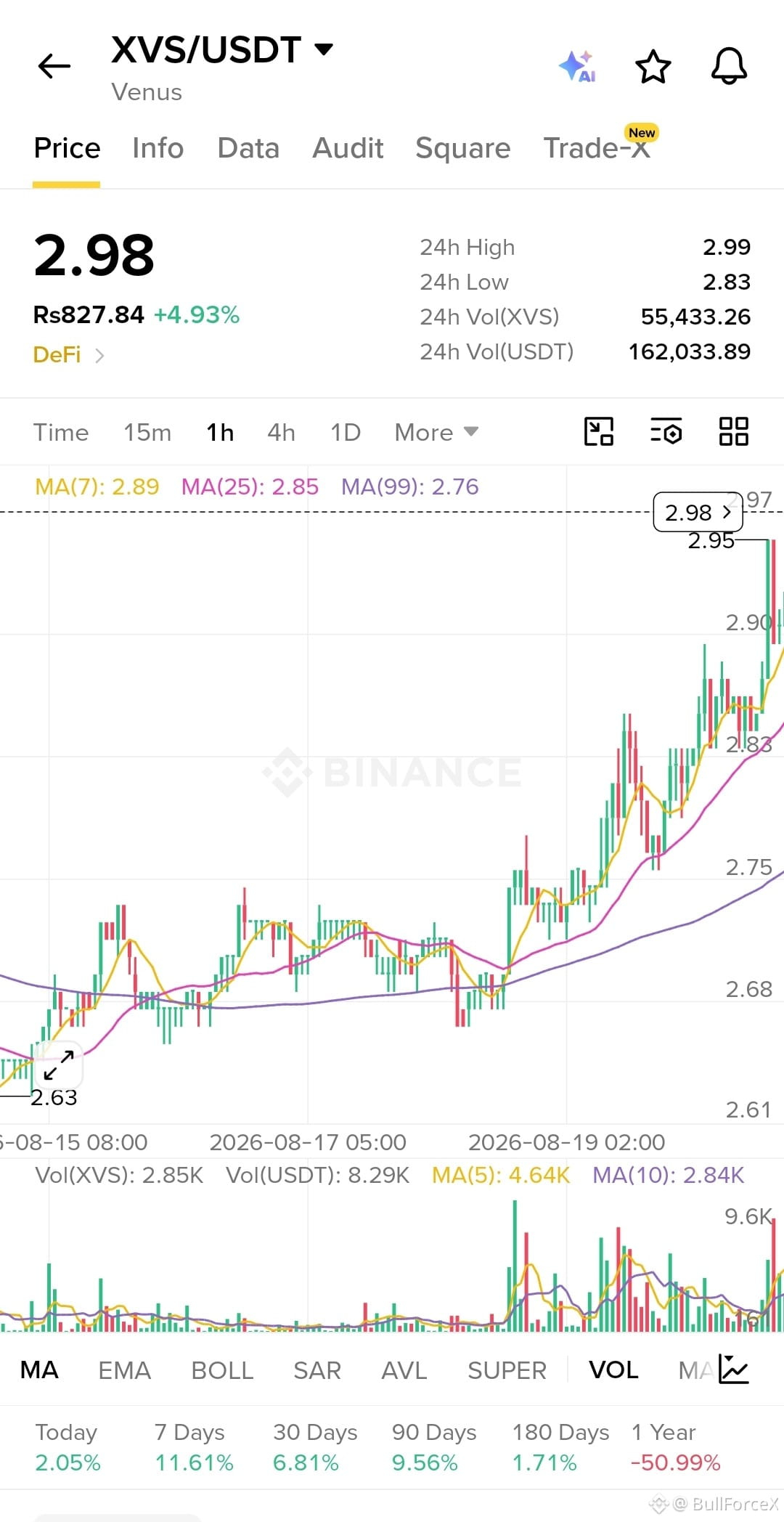
Task: Toggle the MA indicator
Action: click(39, 1370)
